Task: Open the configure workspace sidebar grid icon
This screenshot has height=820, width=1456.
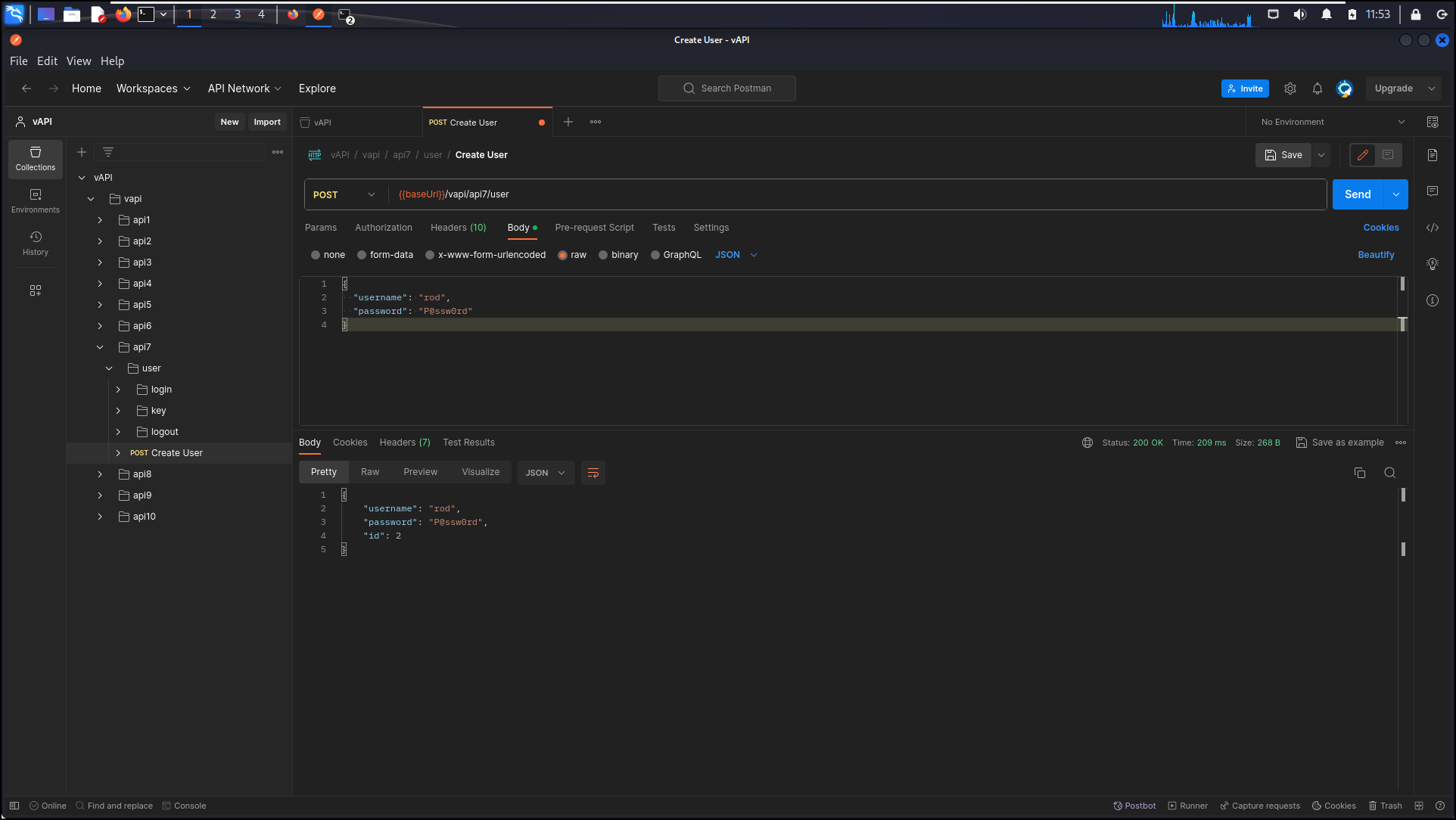Action: coord(36,290)
